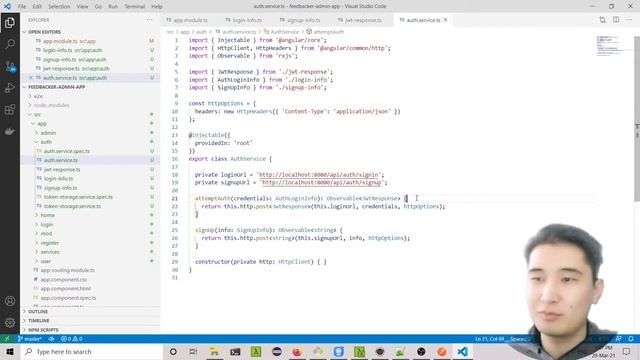640x360 pixels.
Task: Click the master branch in status bar
Action: coord(30,339)
